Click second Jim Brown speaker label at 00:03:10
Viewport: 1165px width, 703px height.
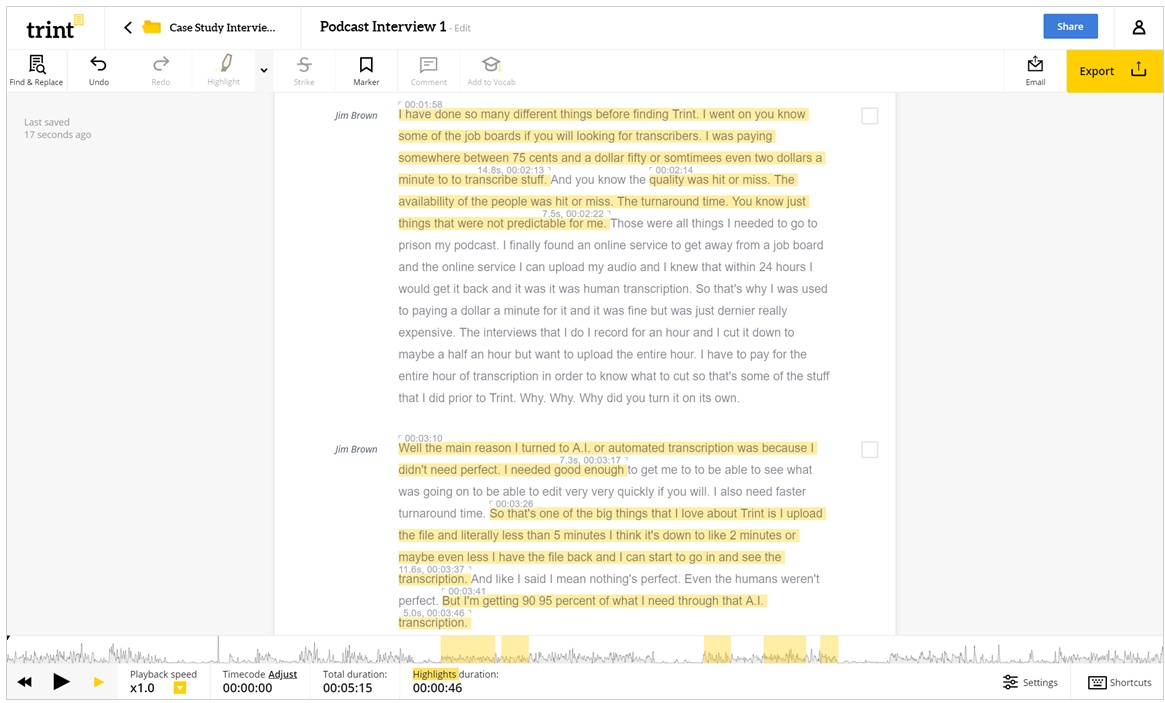click(x=356, y=449)
